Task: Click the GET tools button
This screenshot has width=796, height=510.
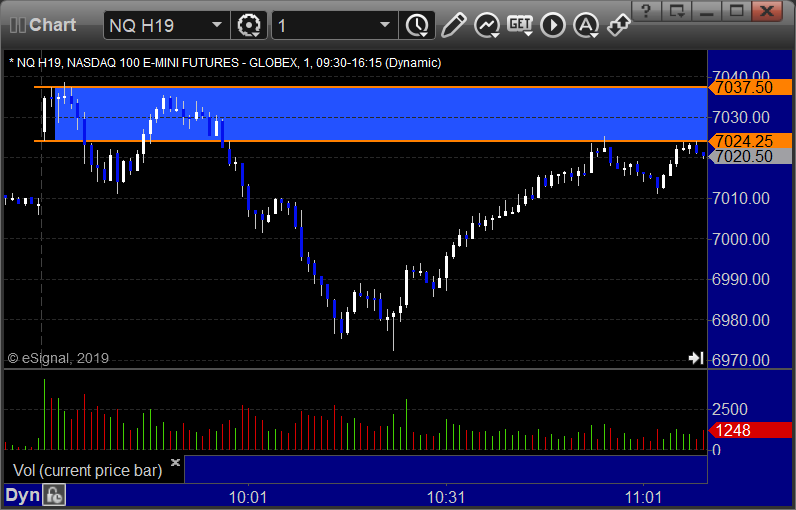Action: [520, 25]
